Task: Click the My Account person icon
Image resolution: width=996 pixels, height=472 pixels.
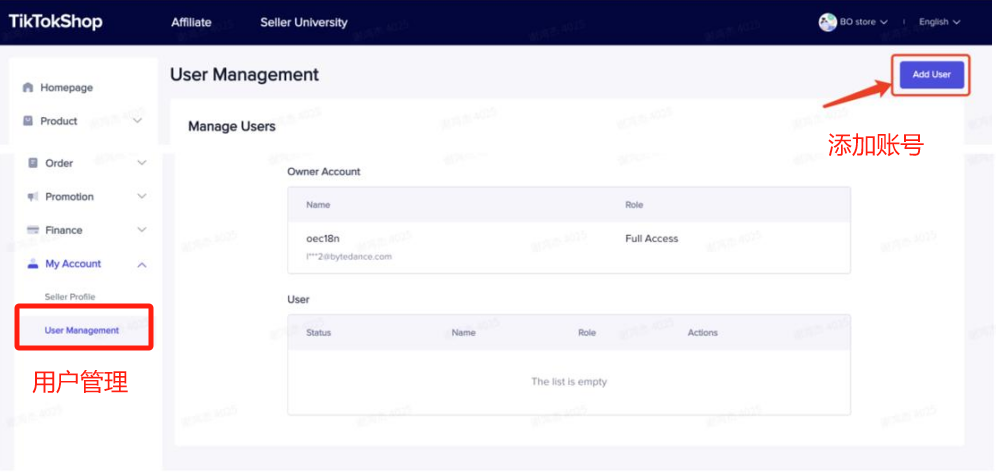Action: pyautogui.click(x=33, y=264)
